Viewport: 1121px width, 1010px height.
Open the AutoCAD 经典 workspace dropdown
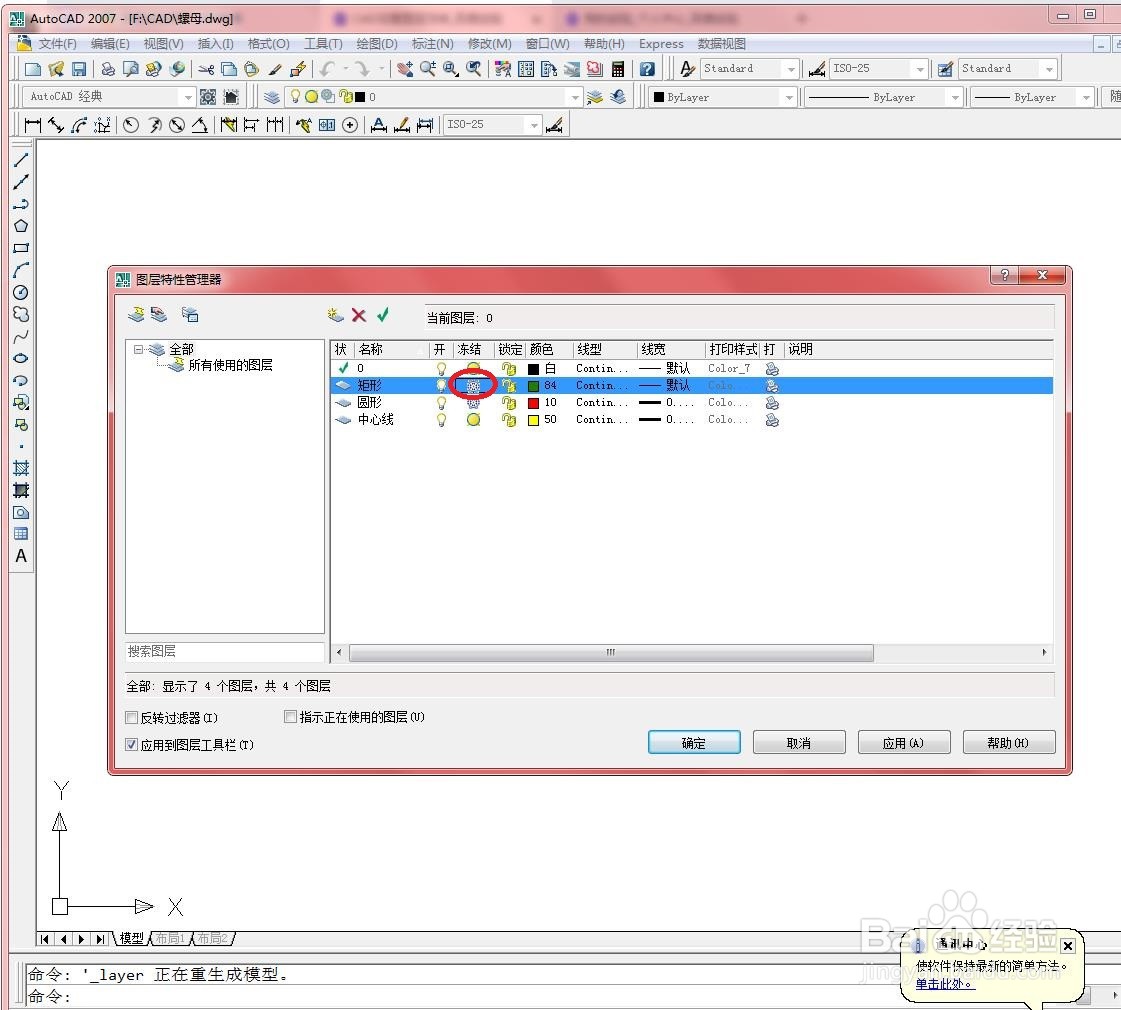point(188,96)
